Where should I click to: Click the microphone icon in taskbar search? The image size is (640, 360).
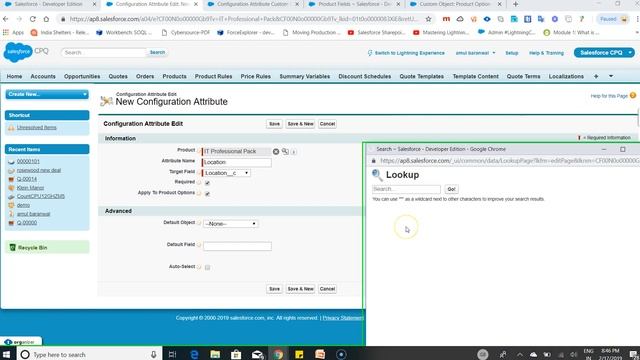[153, 354]
